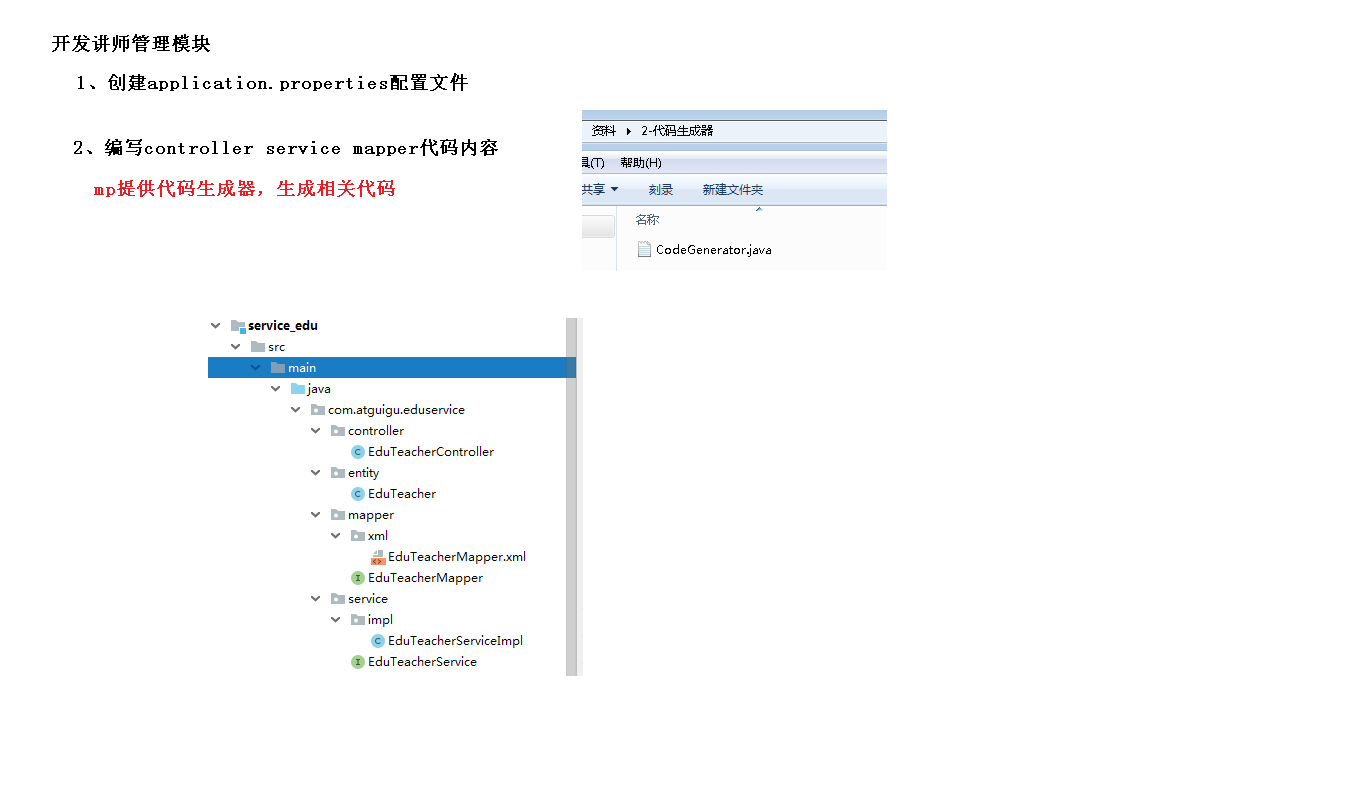Collapse the src folder chevron
The image size is (1368, 802).
tap(236, 347)
